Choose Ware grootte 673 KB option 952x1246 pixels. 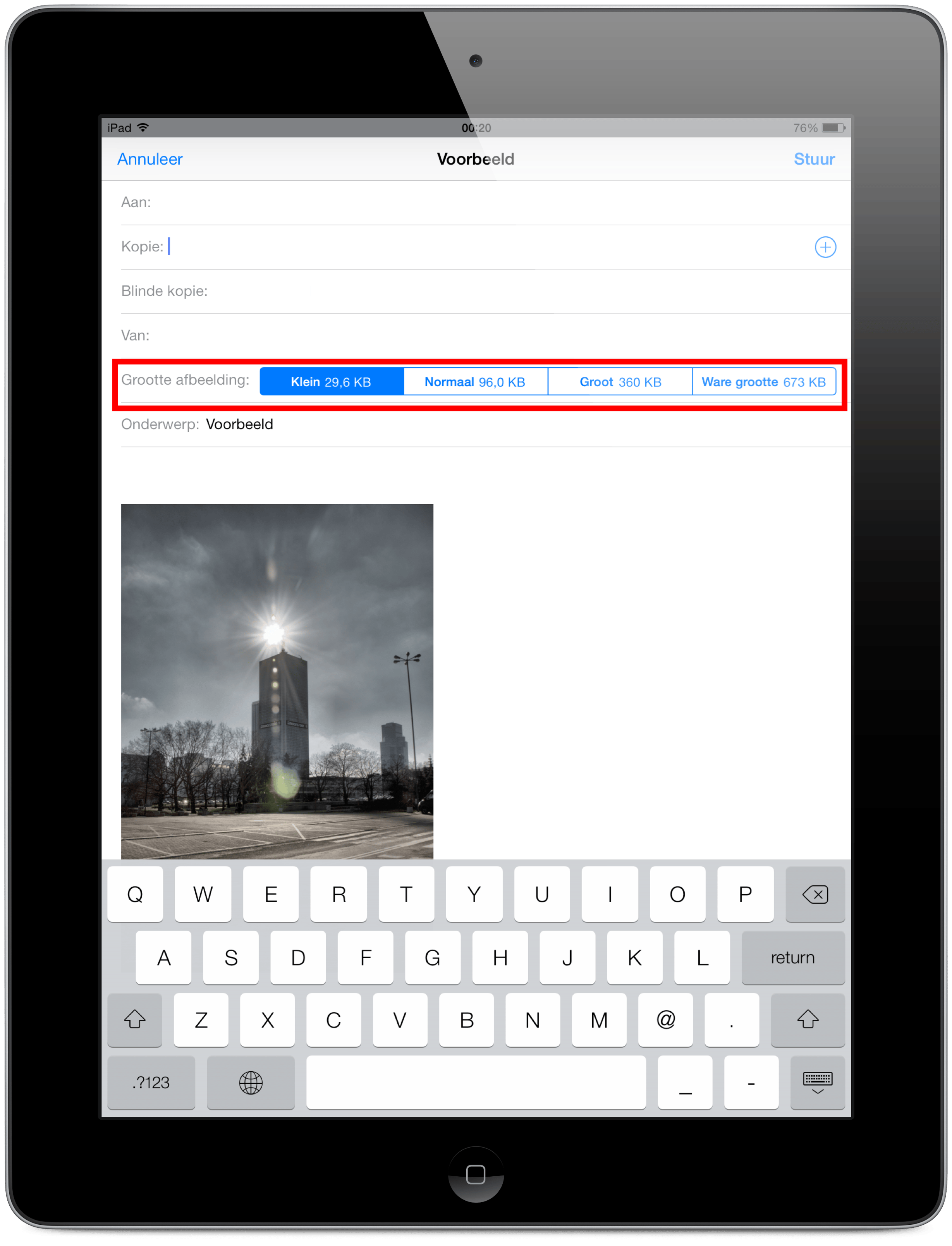pyautogui.click(x=763, y=382)
